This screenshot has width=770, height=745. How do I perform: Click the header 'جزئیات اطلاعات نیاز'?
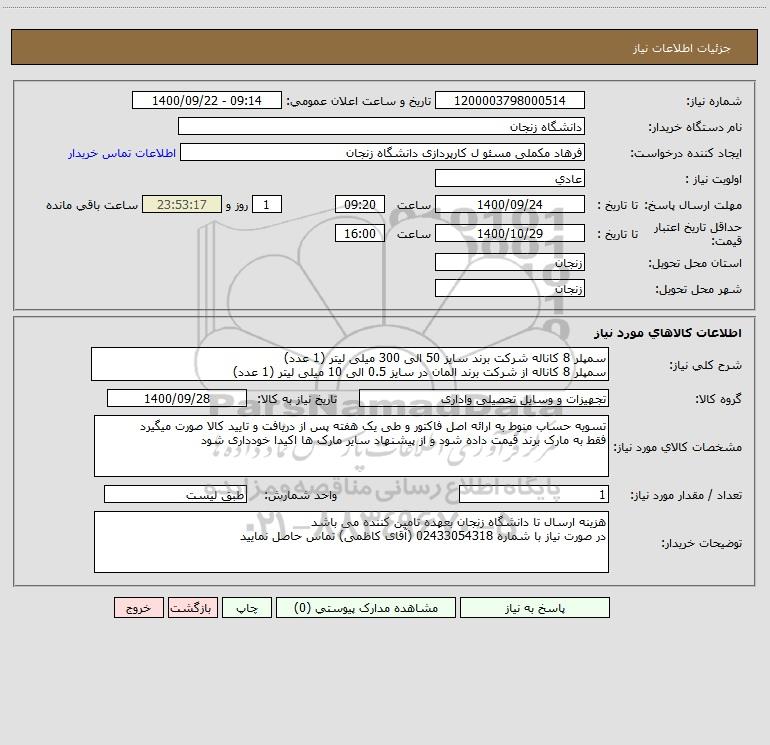coord(682,48)
